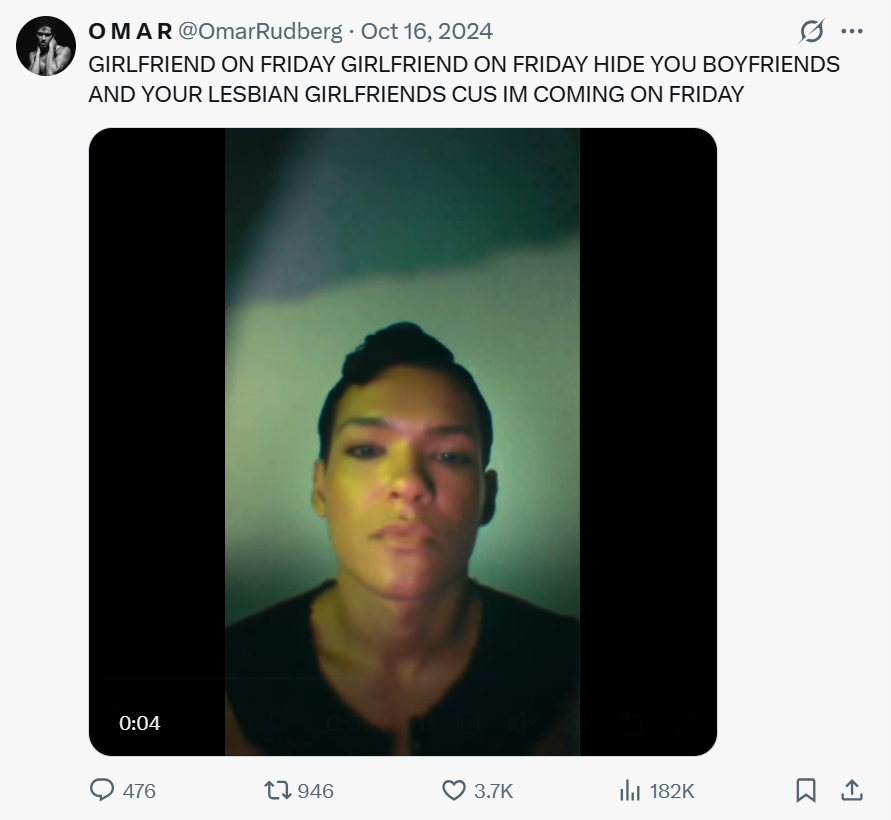Open Grok actions icon on the post
The image size is (891, 820).
(811, 32)
